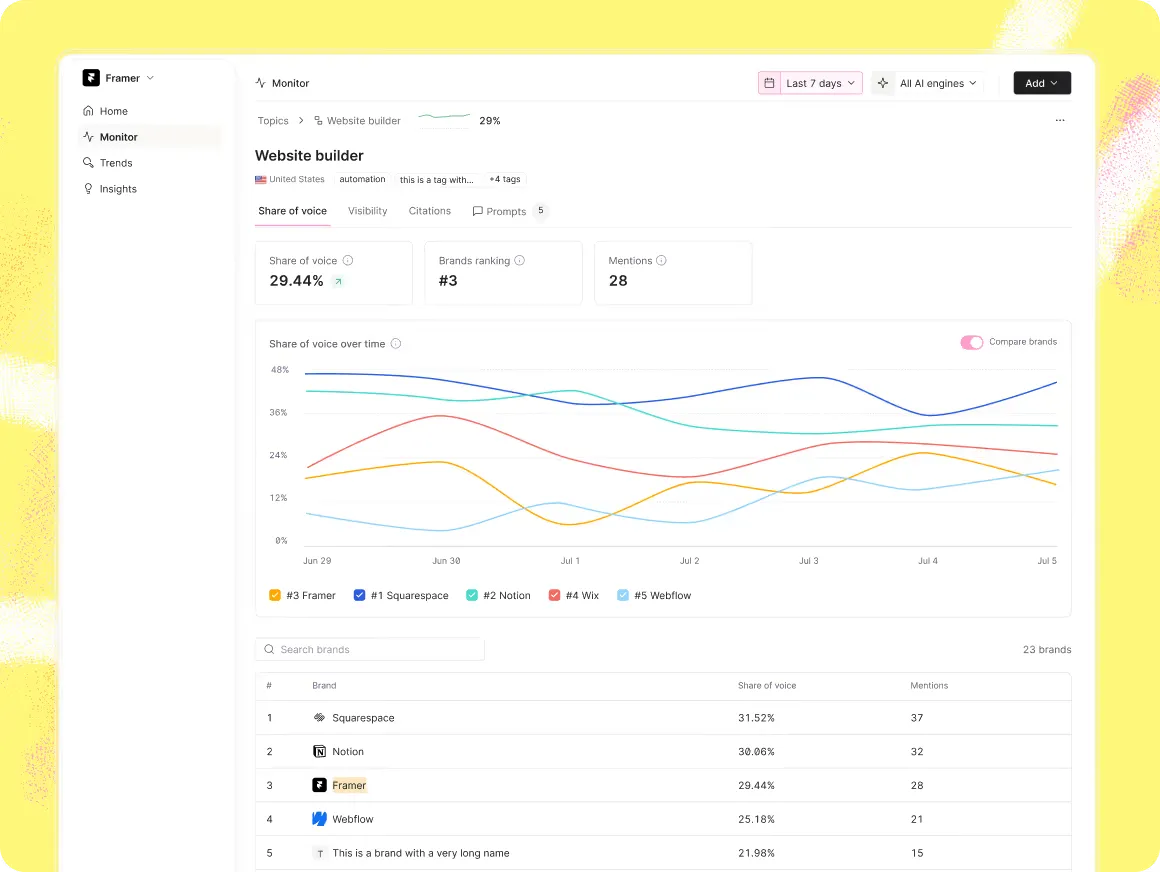This screenshot has width=1160, height=872.
Task: Click the 31.52% share of voice value
Action: [x=756, y=717]
